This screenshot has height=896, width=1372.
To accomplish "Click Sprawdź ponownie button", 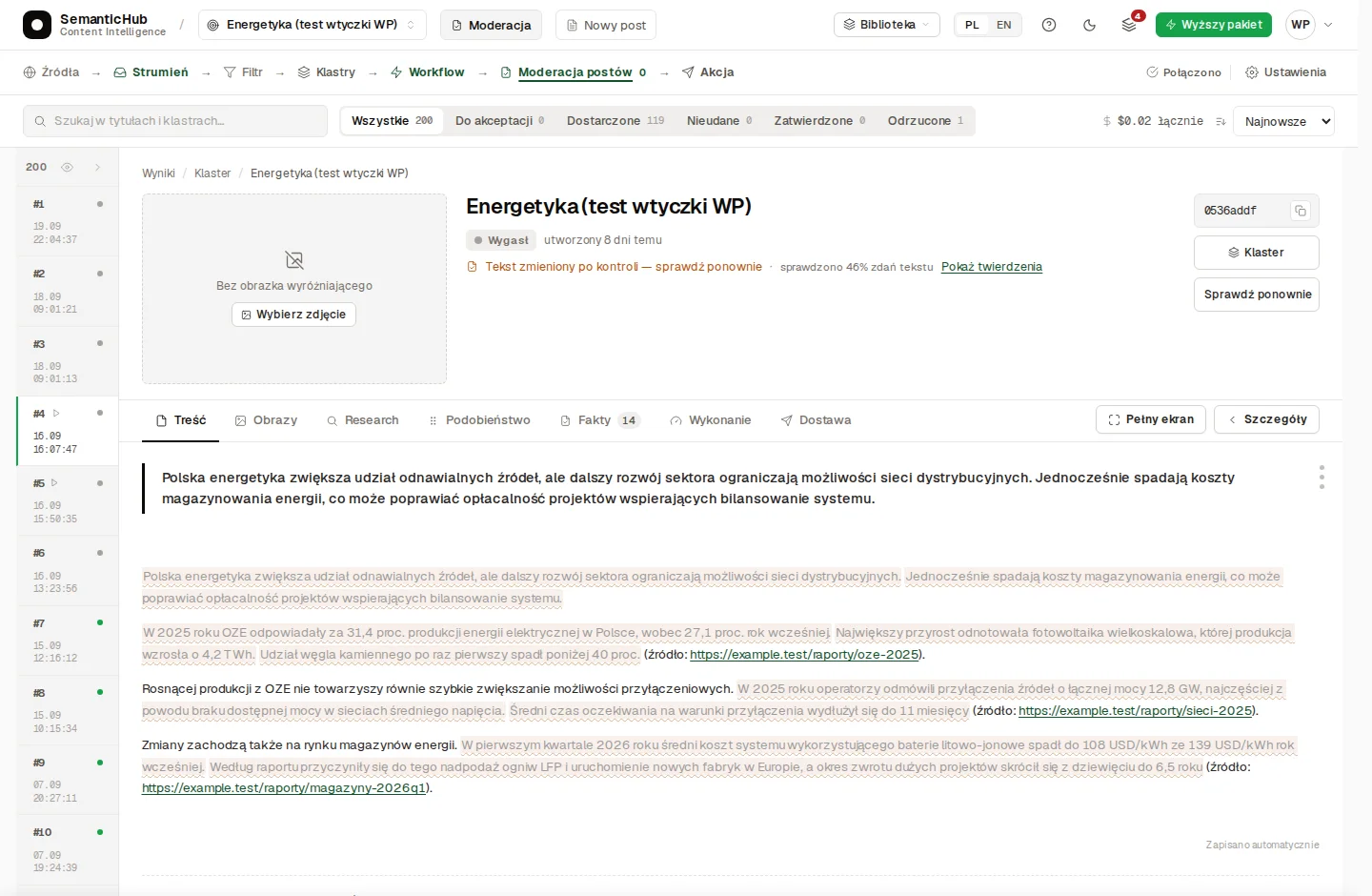I will point(1256,295).
